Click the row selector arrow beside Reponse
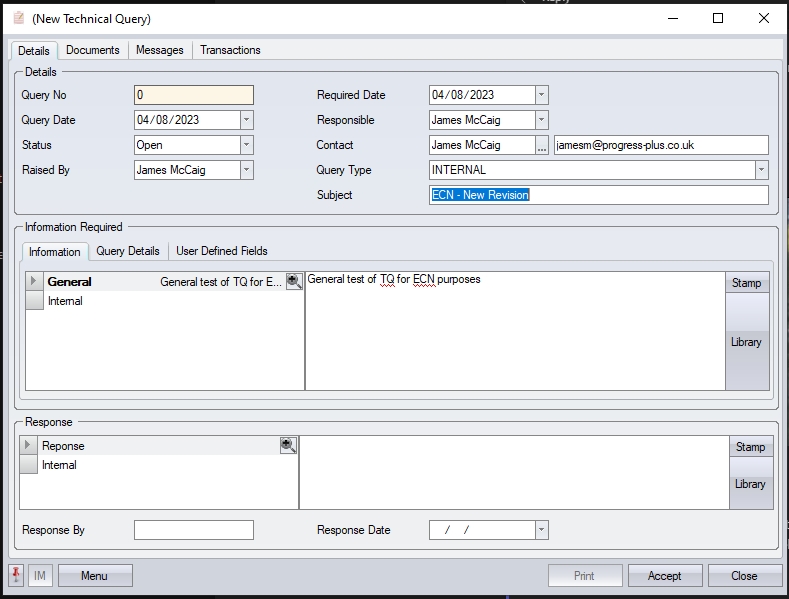The image size is (789, 599). tap(29, 446)
